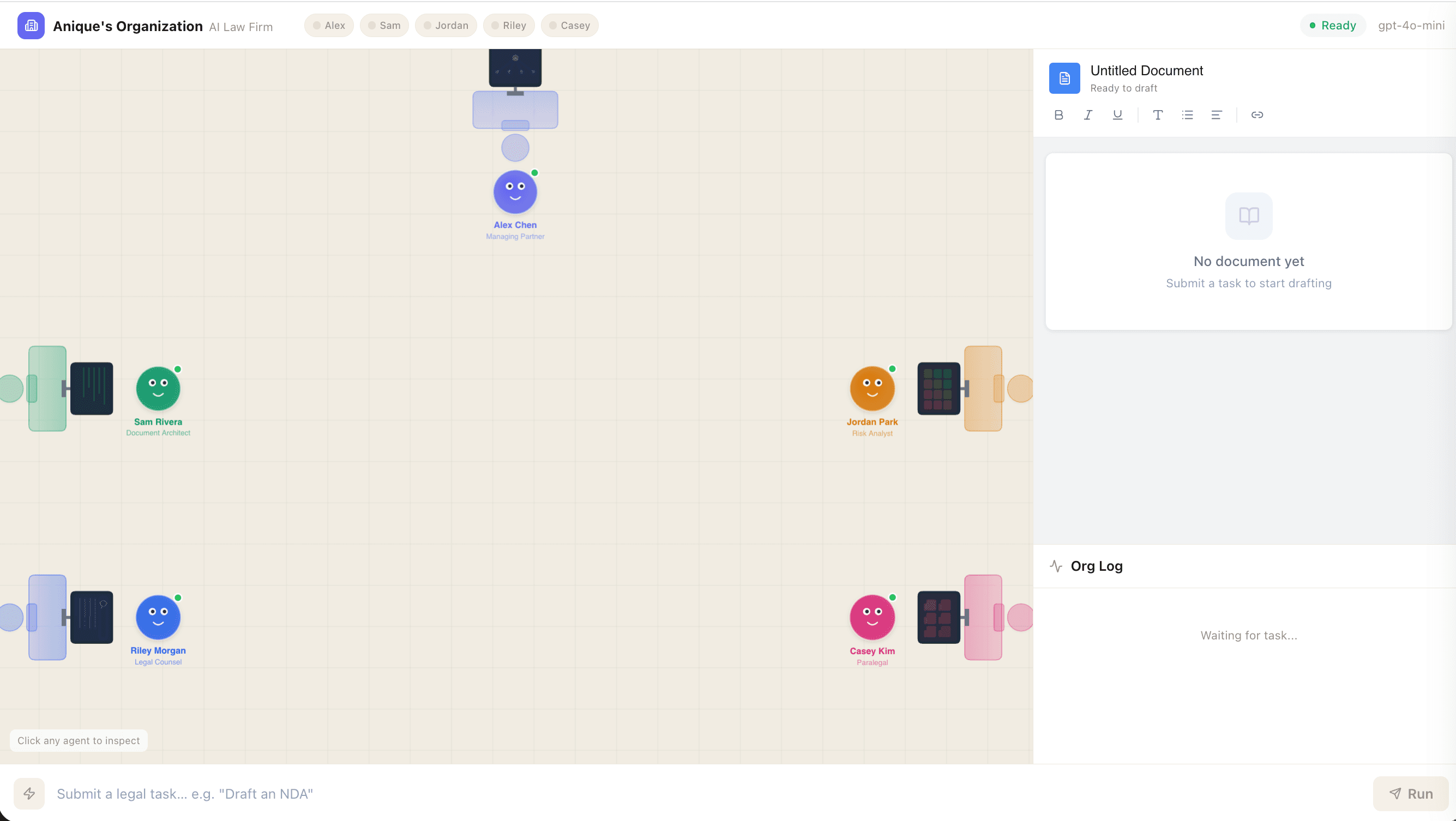Viewport: 1456px width, 821px height.
Task: Click Jordan Park's orange avatar
Action: pos(872,389)
